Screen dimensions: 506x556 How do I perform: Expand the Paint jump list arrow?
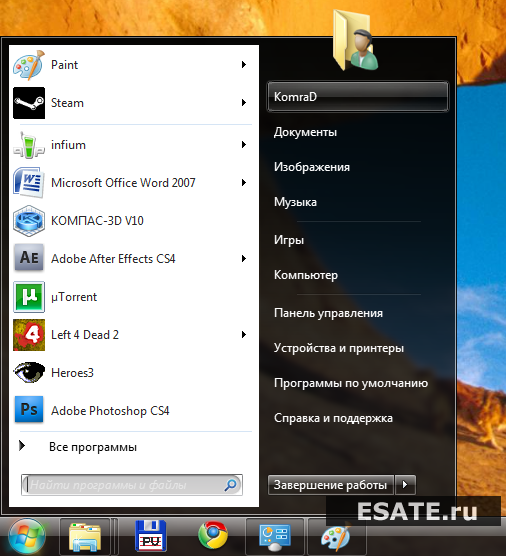tap(244, 65)
